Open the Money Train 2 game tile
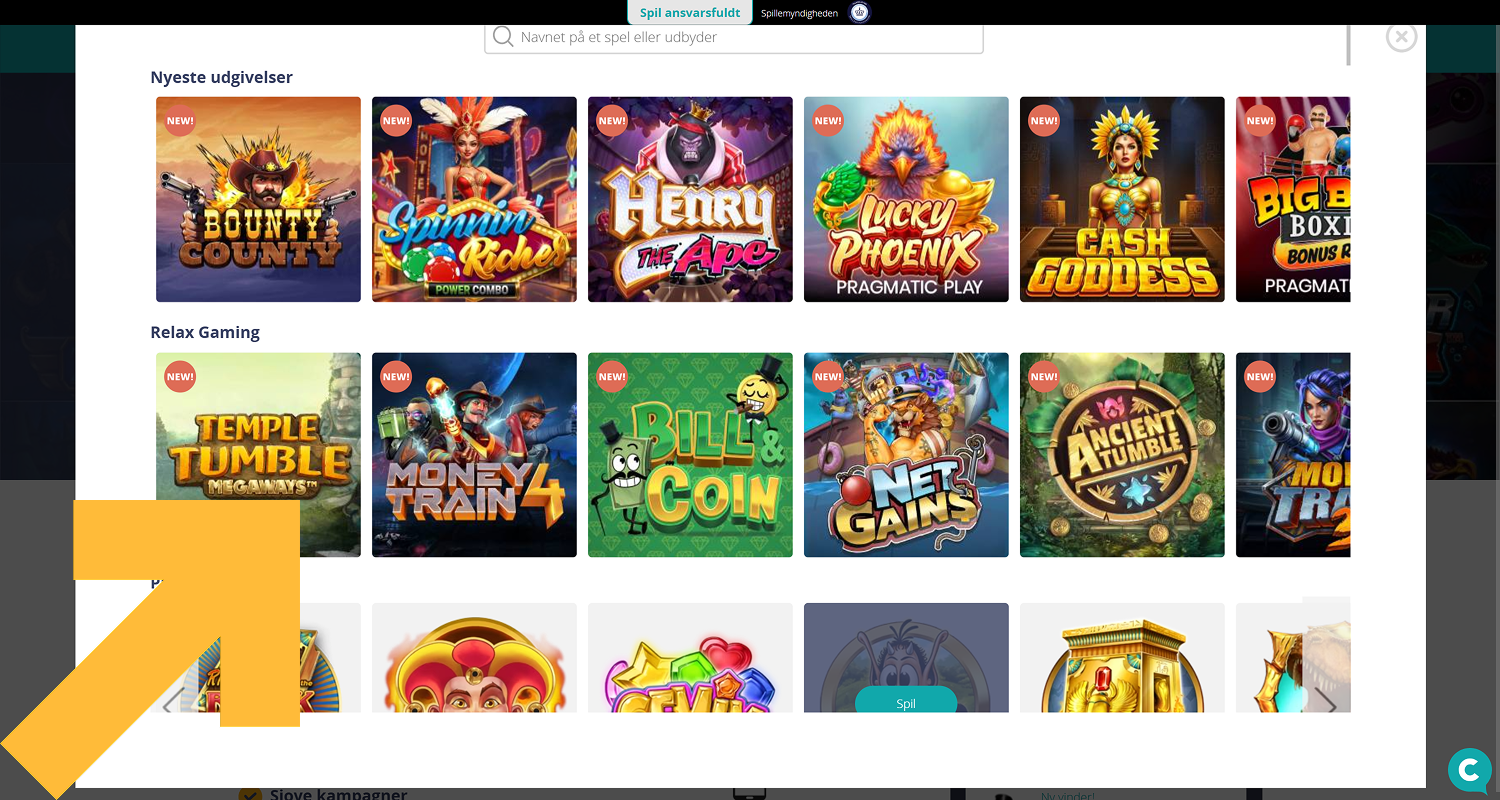Viewport: 1500px width, 800px height. tap(1293, 455)
